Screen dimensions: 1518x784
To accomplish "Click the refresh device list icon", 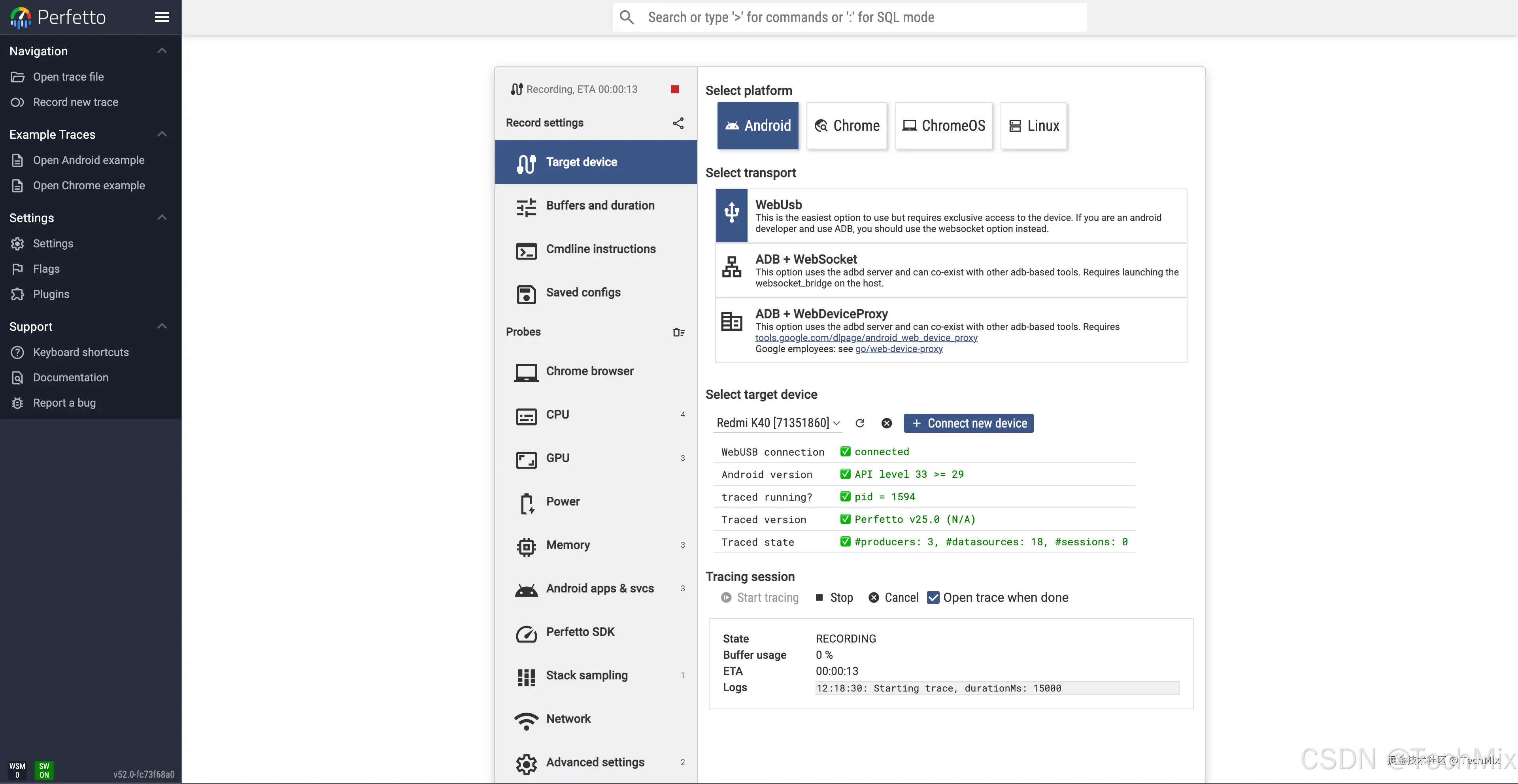I will pyautogui.click(x=860, y=423).
